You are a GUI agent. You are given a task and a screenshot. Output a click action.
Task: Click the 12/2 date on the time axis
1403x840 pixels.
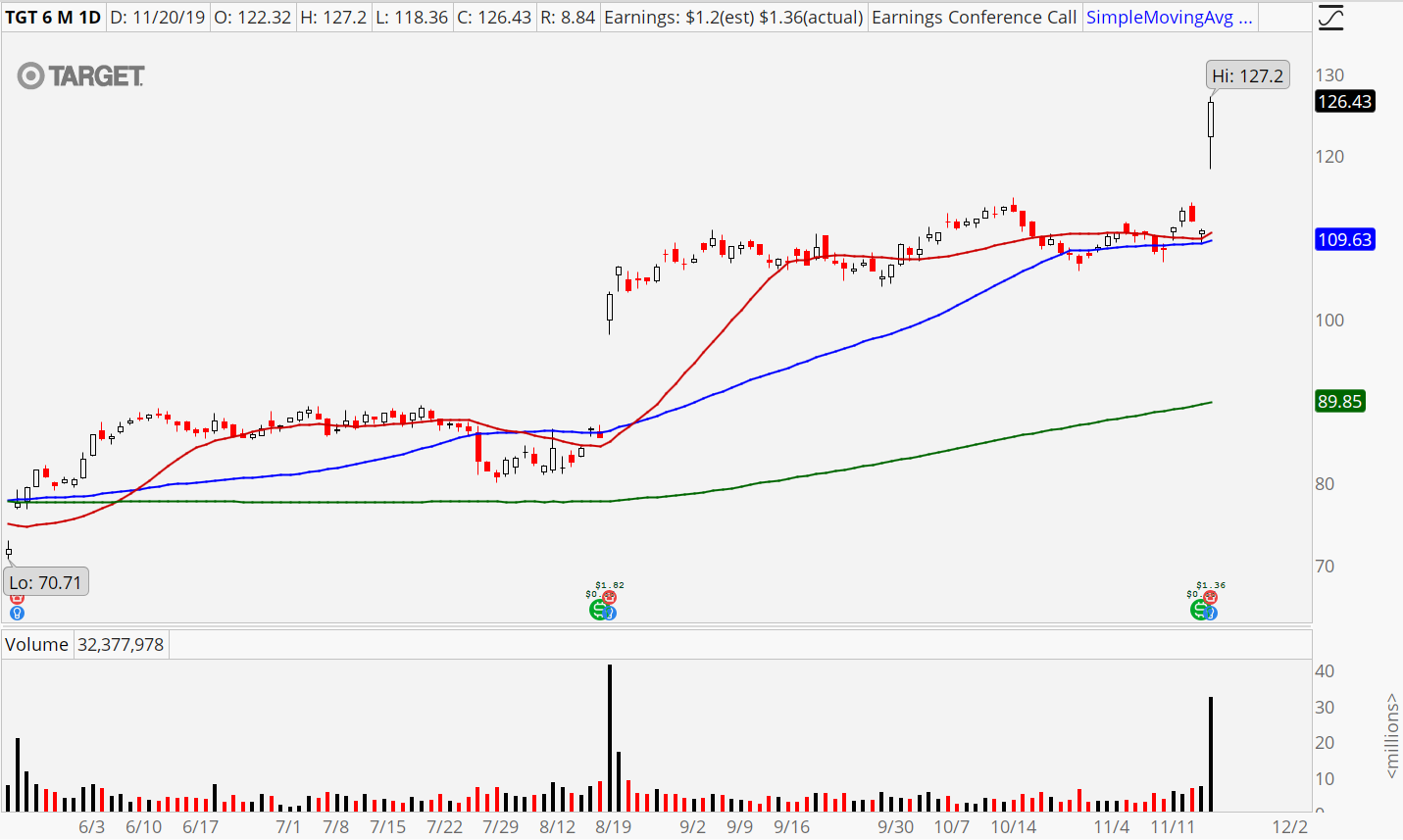click(1290, 826)
